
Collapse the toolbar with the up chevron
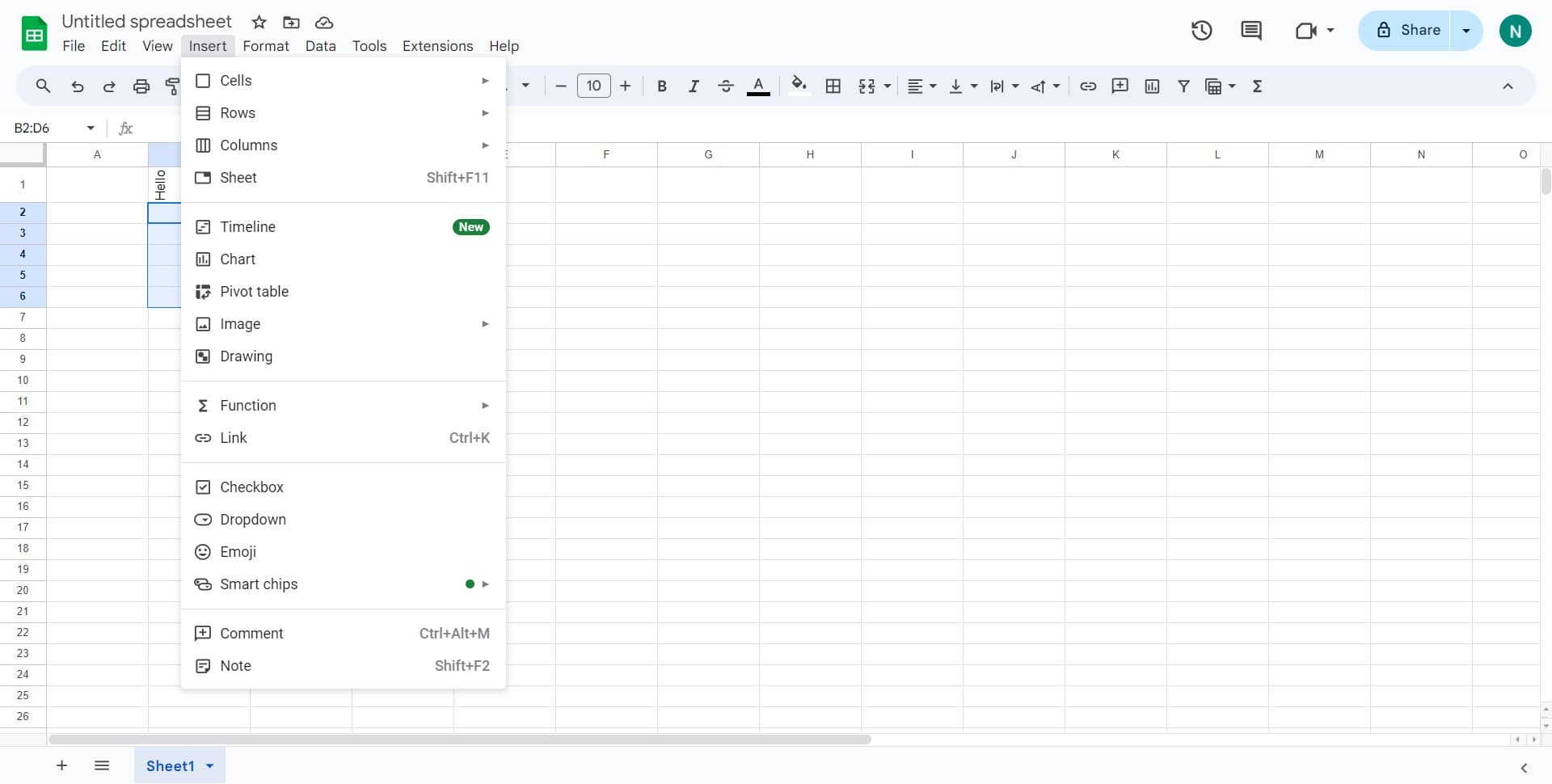click(x=1508, y=86)
